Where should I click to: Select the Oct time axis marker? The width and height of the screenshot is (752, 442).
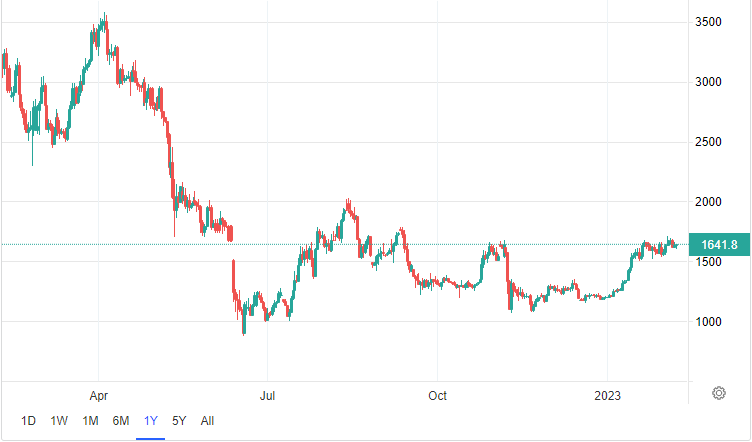[437, 394]
